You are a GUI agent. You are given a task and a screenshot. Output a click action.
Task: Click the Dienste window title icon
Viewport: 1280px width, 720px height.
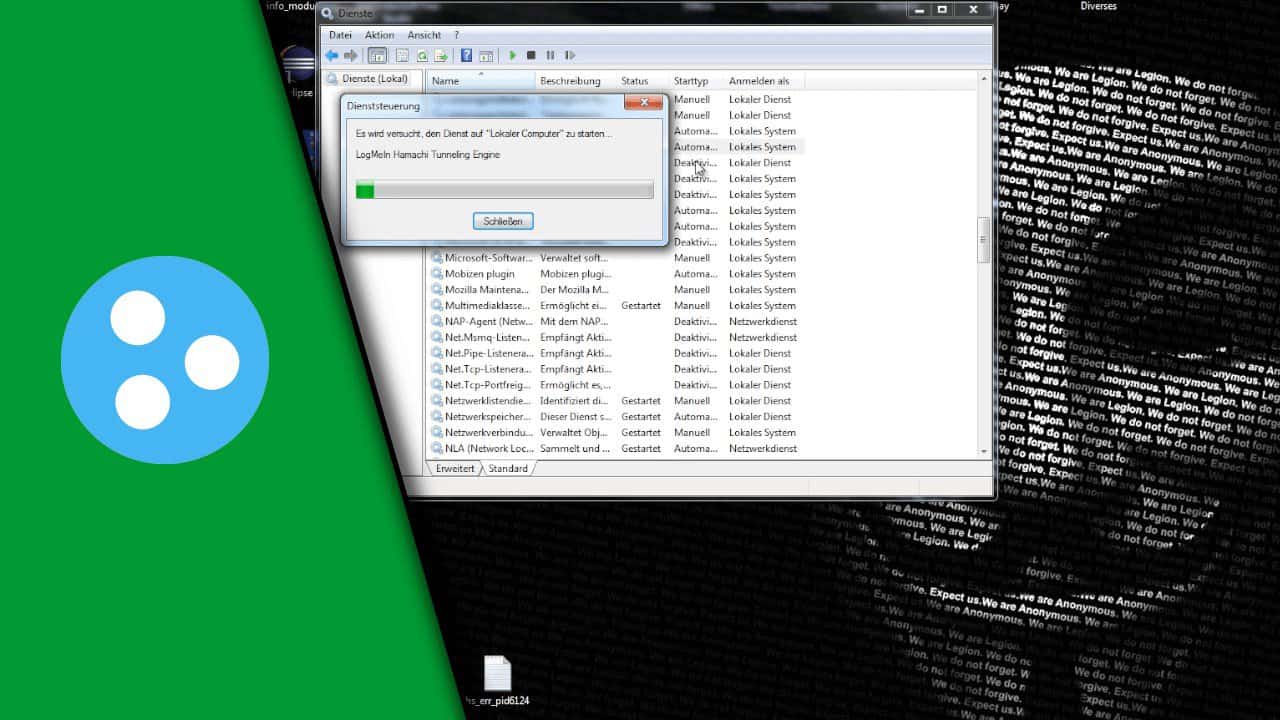[327, 13]
